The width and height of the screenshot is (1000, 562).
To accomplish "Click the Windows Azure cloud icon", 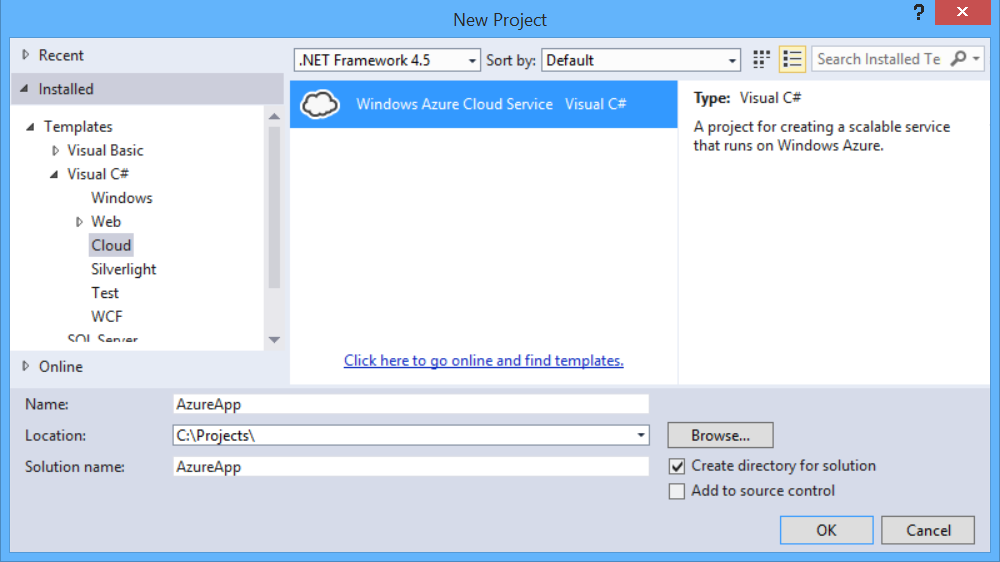I will coord(320,104).
